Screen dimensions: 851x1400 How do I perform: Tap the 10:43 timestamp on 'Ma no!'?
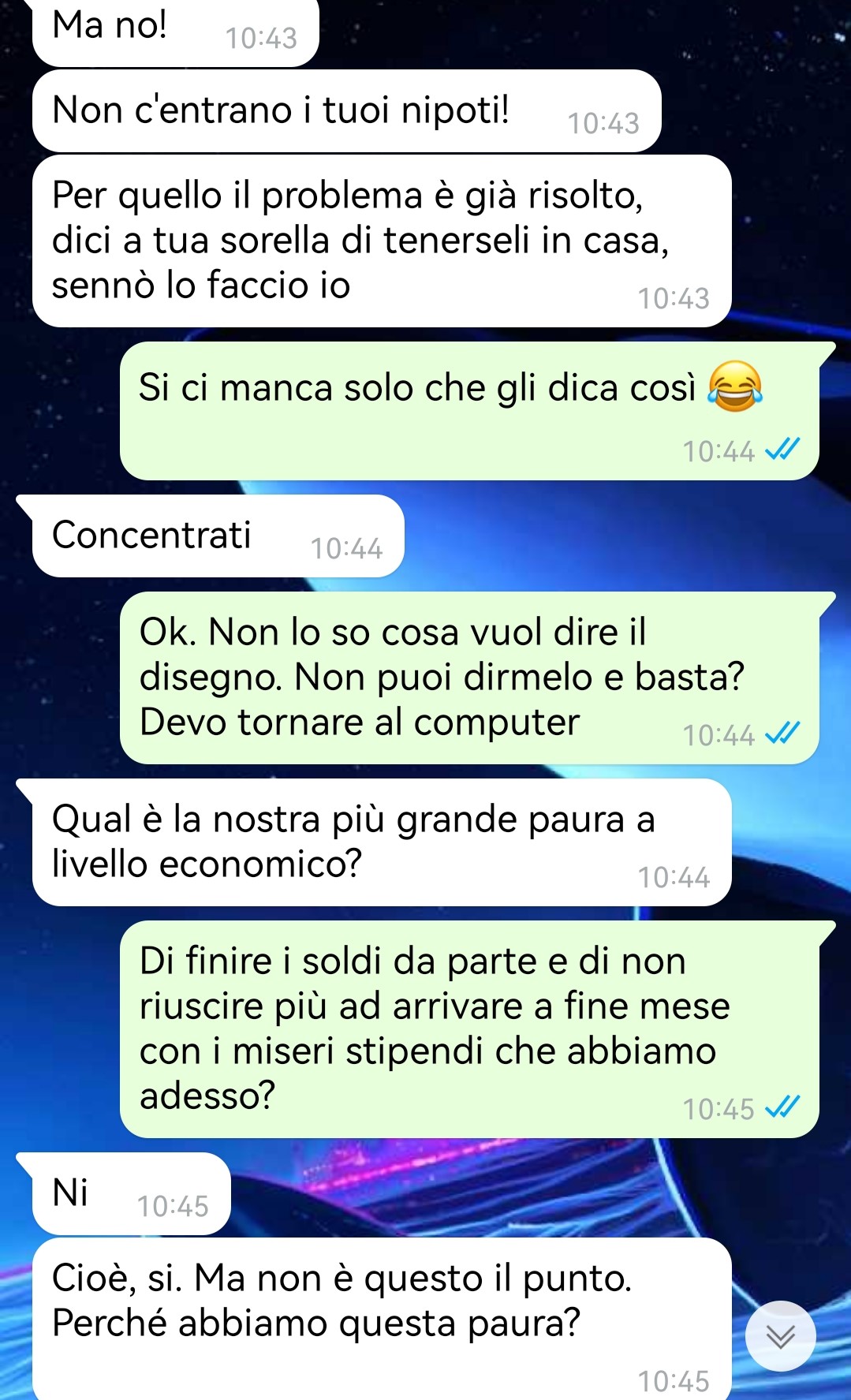[x=261, y=38]
